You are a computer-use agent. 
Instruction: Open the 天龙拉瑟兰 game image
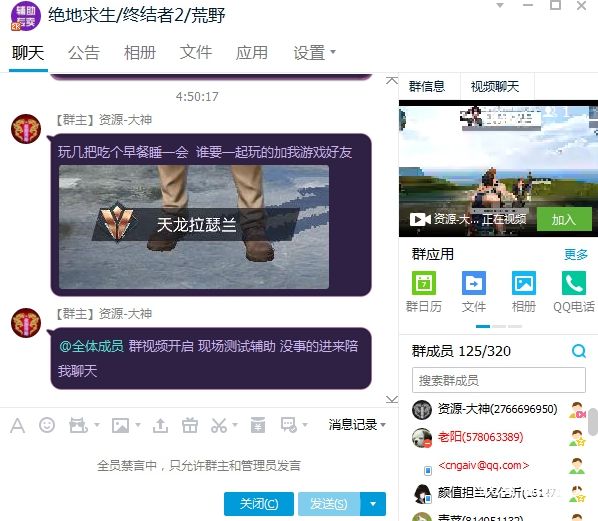pyautogui.click(x=194, y=227)
